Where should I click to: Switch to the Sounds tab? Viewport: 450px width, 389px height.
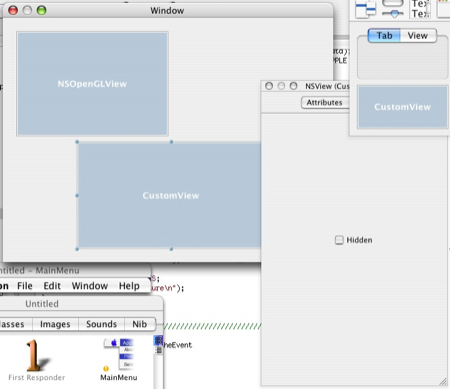(x=101, y=324)
